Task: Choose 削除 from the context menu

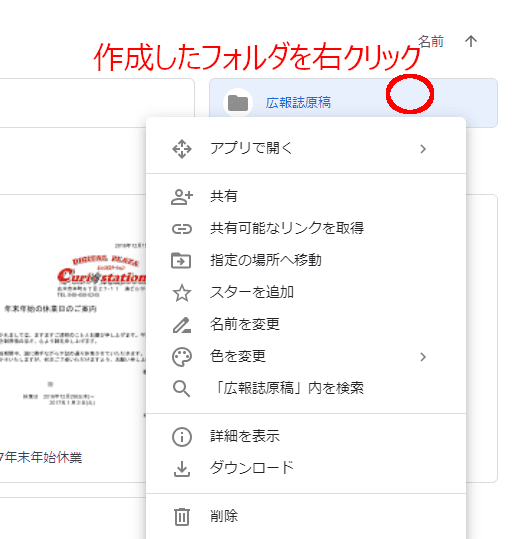Action: click(x=306, y=516)
